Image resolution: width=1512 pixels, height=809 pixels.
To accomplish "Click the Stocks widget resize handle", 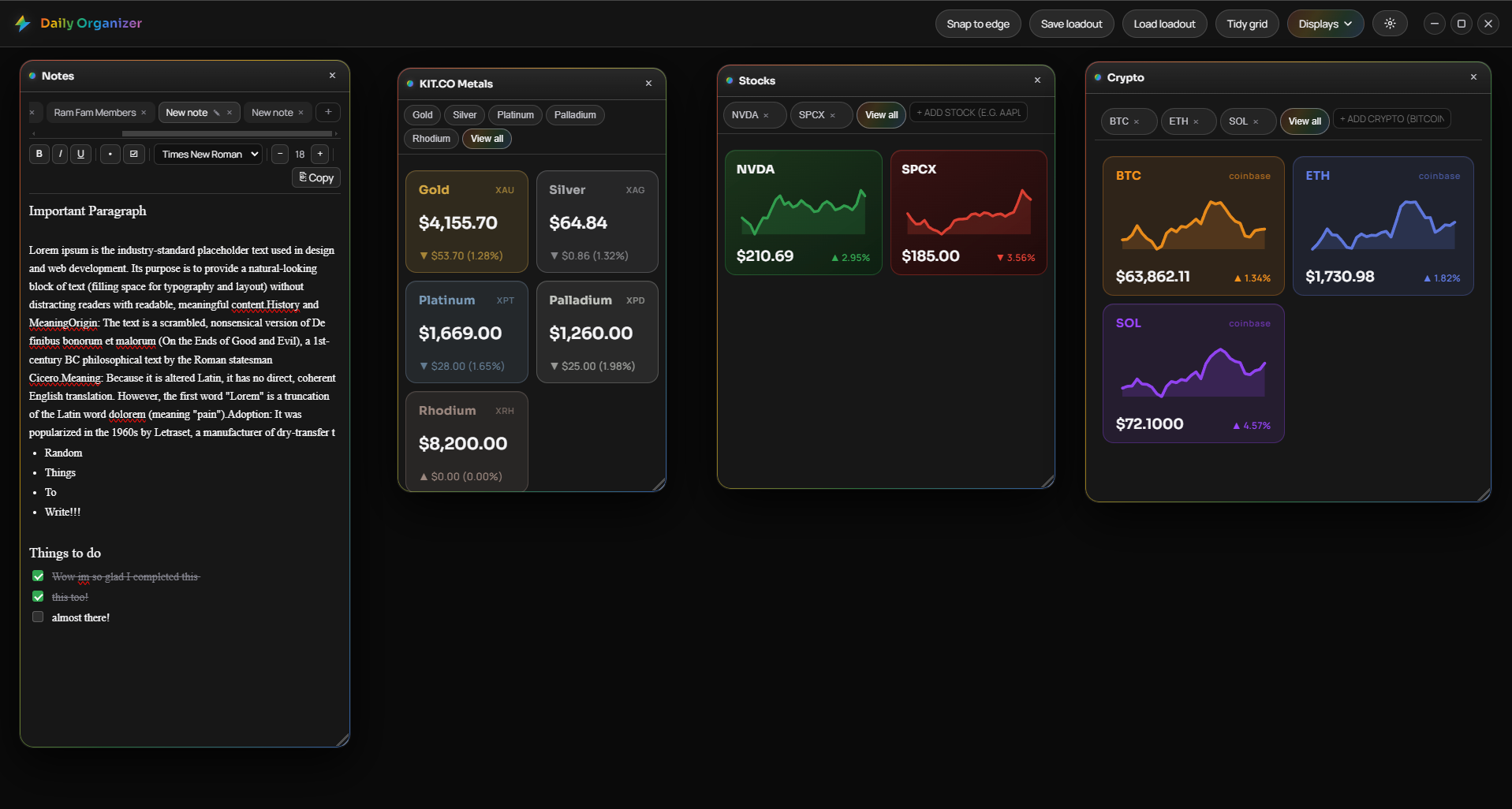I will (1047, 482).
